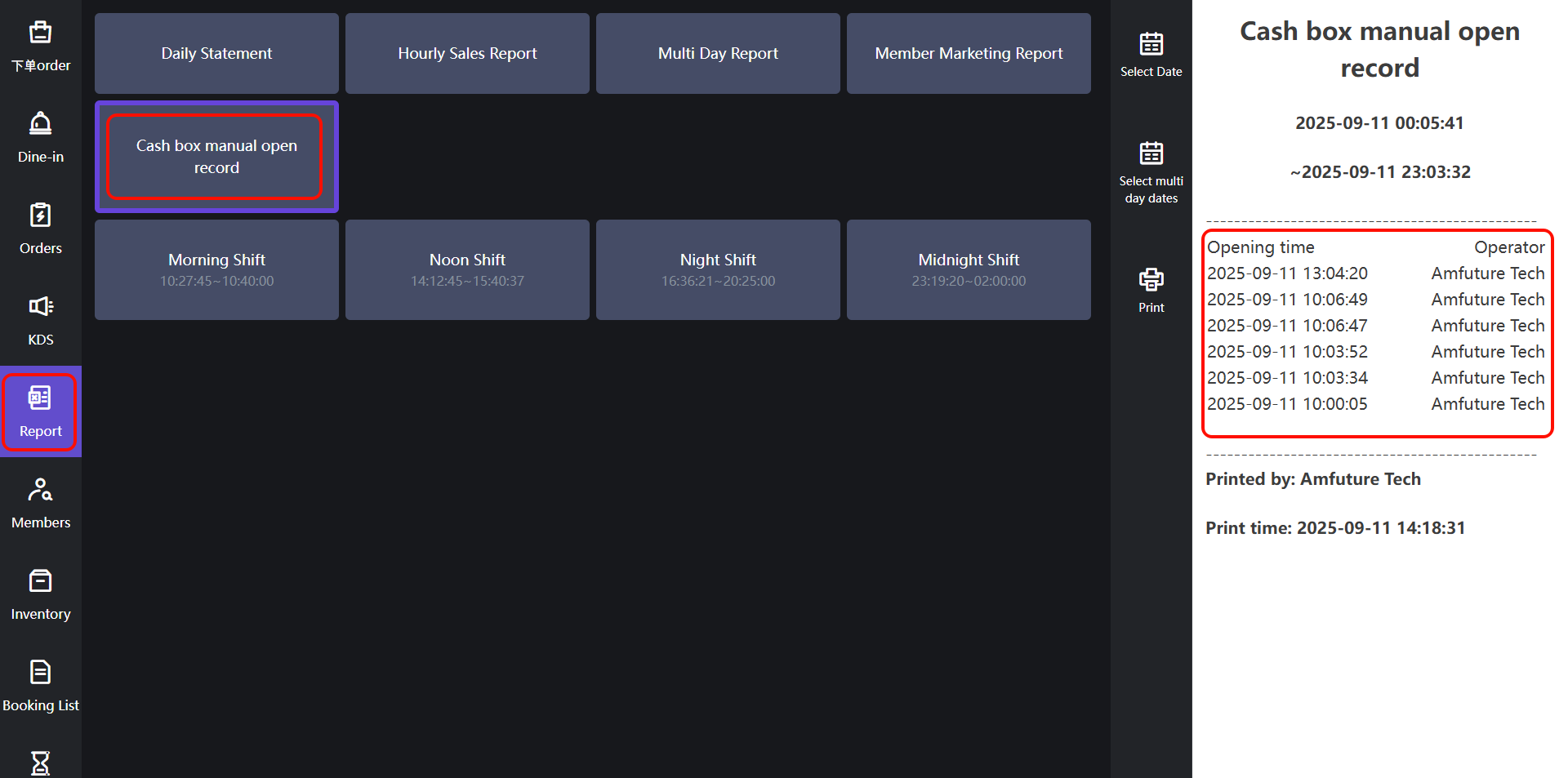Select Cash box manual open record
This screenshot has height=778, width=1568.
(216, 157)
